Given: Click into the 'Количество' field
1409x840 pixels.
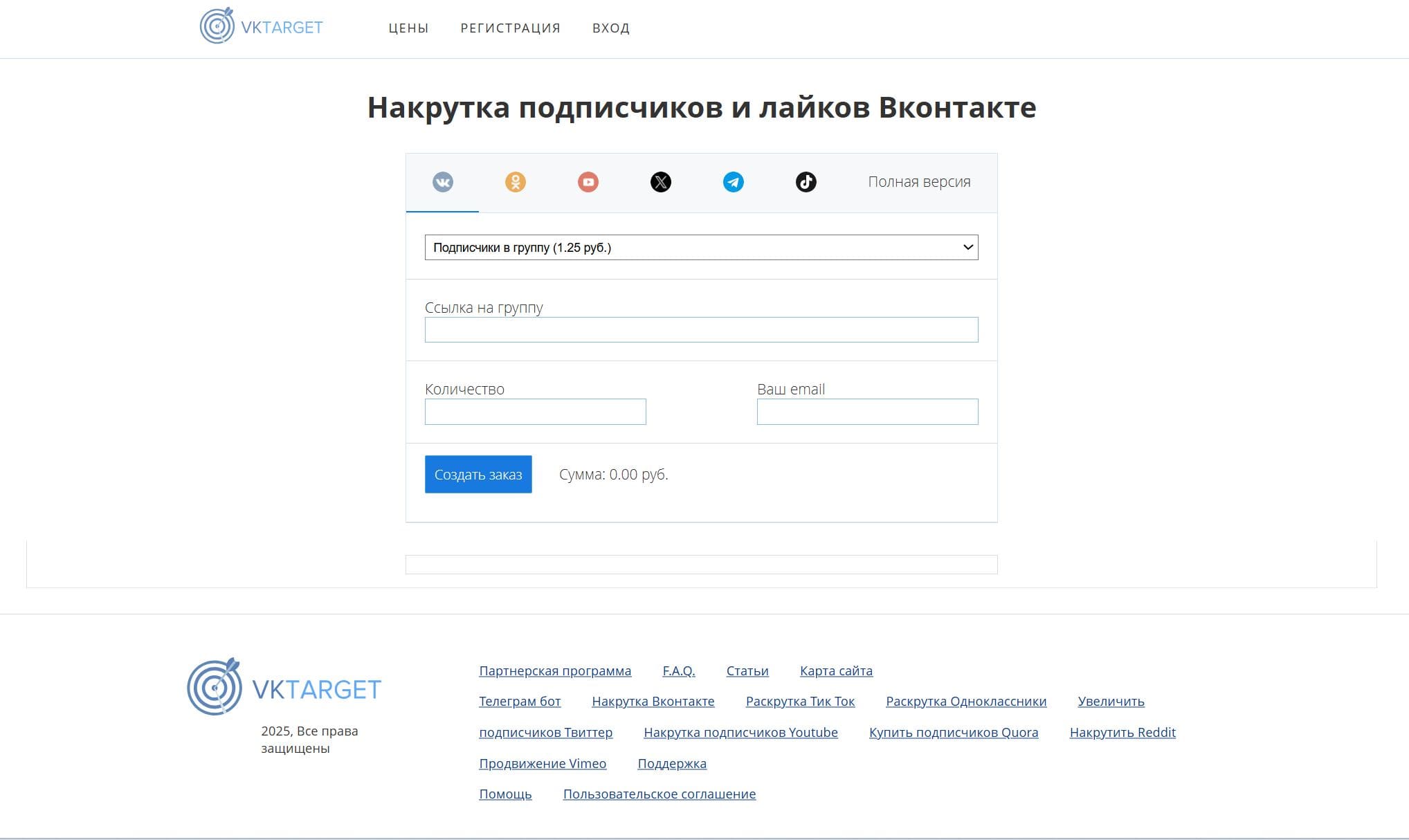Looking at the screenshot, I should (535, 412).
